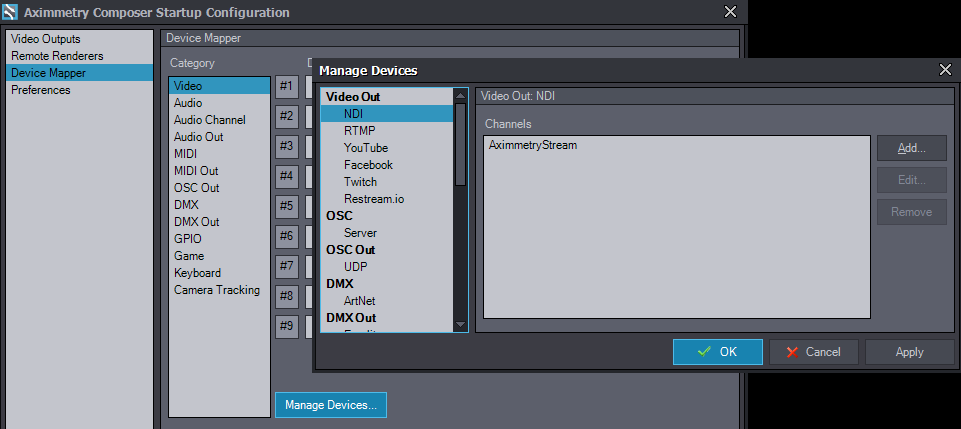Select the Camera Tracking category
Image resolution: width=961 pixels, height=429 pixels.
coord(219,290)
